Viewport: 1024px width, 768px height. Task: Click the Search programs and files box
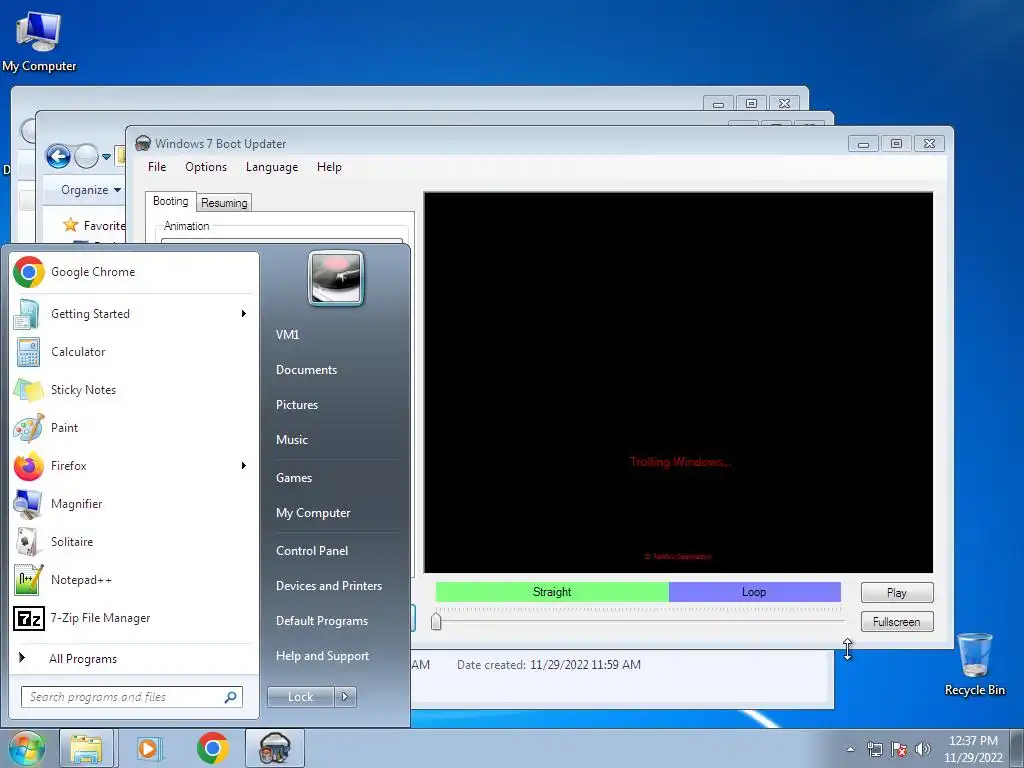coord(132,697)
